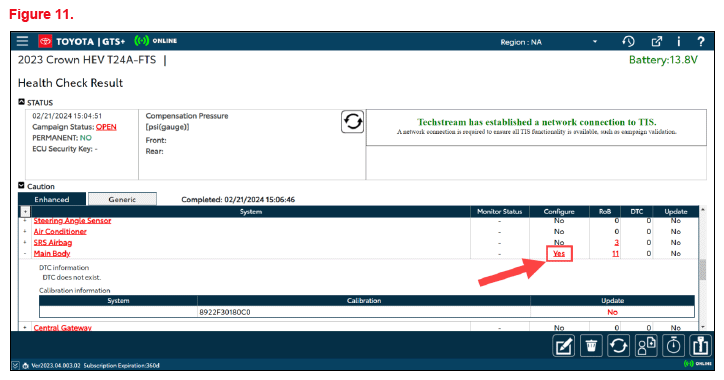Screen dimensions: 724x380
Task: Click the expand-all plus in table header
Action: (x=25, y=212)
